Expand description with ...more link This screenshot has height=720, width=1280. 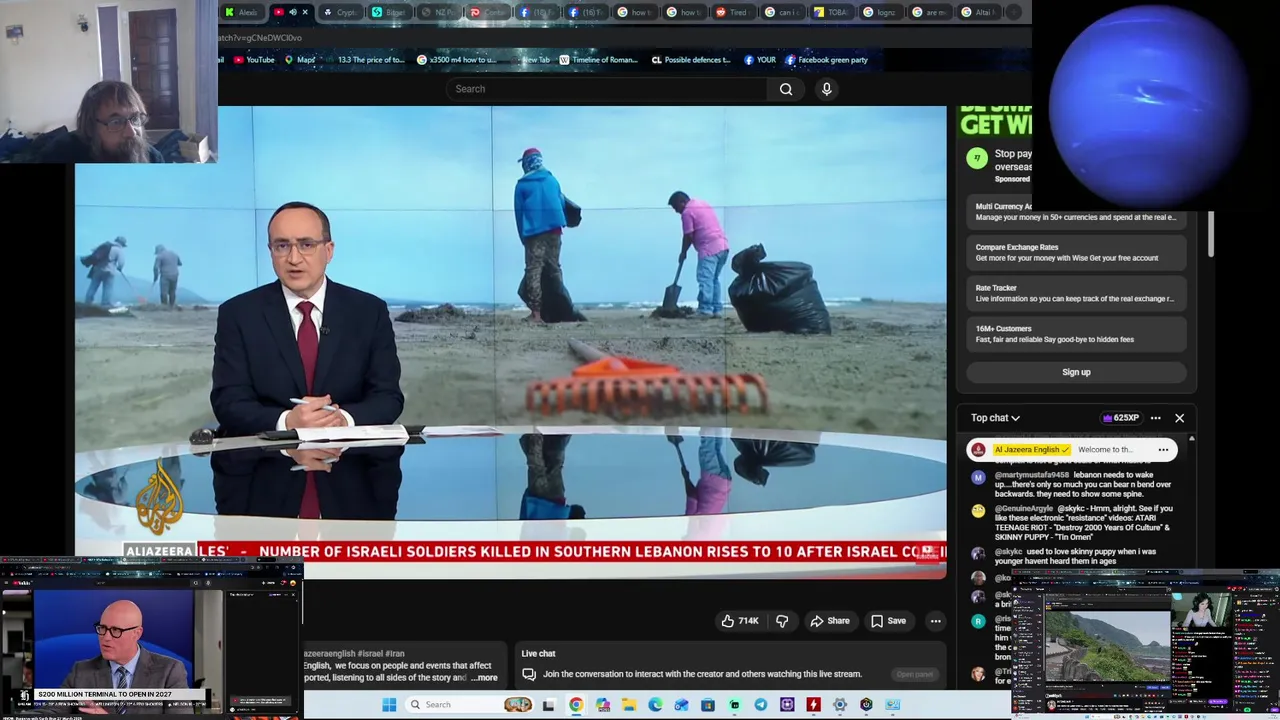(484, 678)
